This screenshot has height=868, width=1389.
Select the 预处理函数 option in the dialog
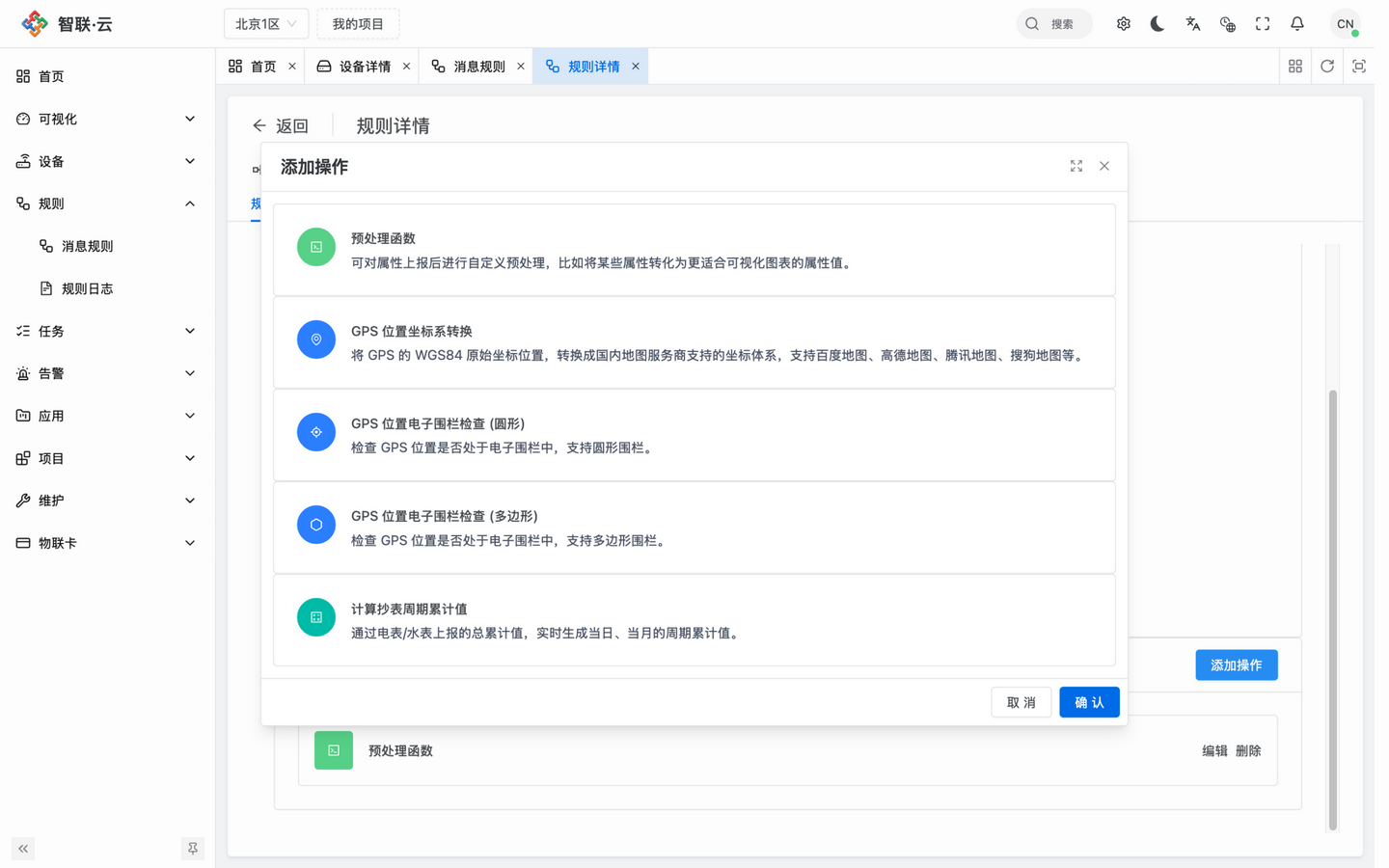point(694,250)
